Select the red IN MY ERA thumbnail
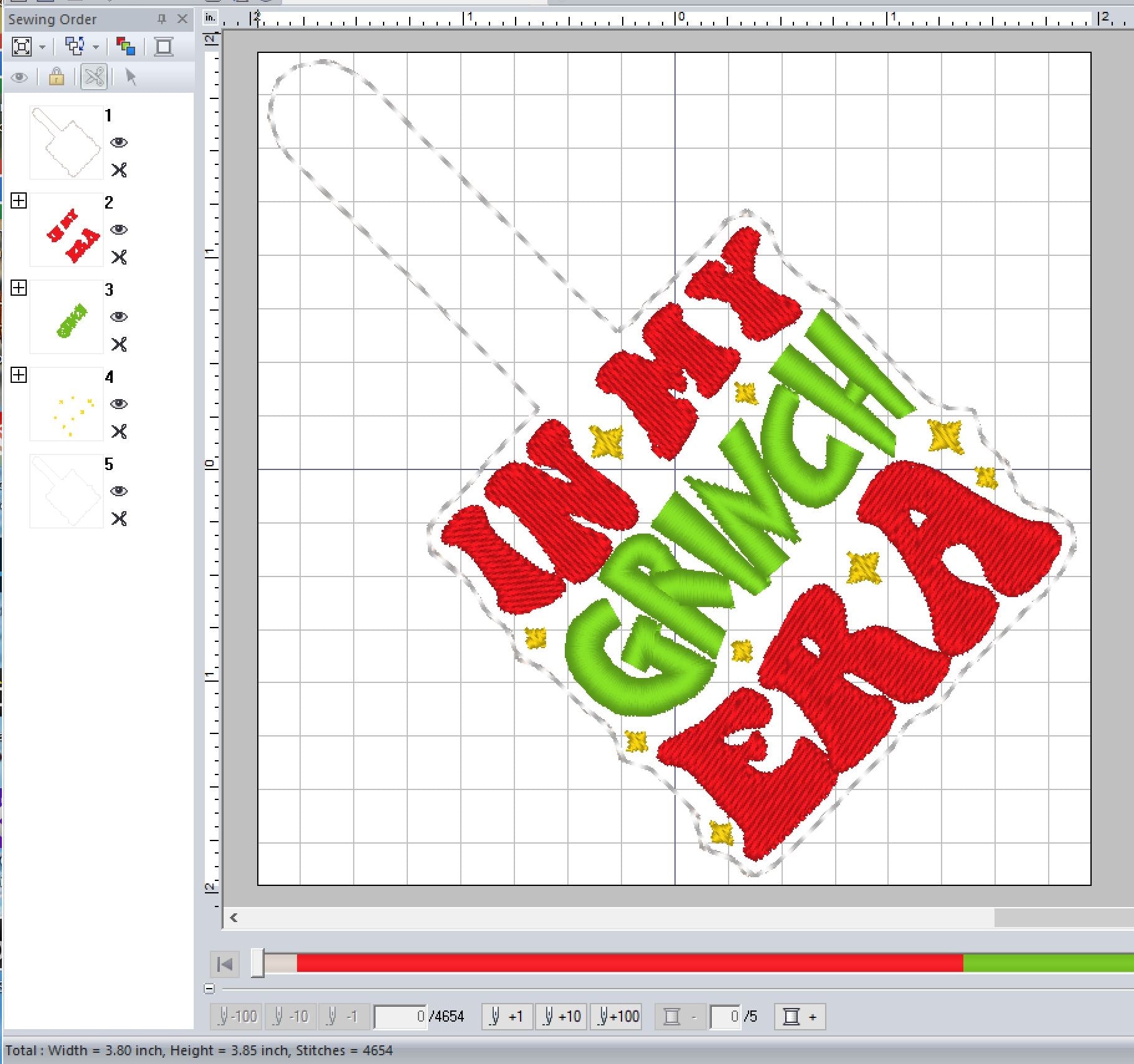 pos(67,230)
